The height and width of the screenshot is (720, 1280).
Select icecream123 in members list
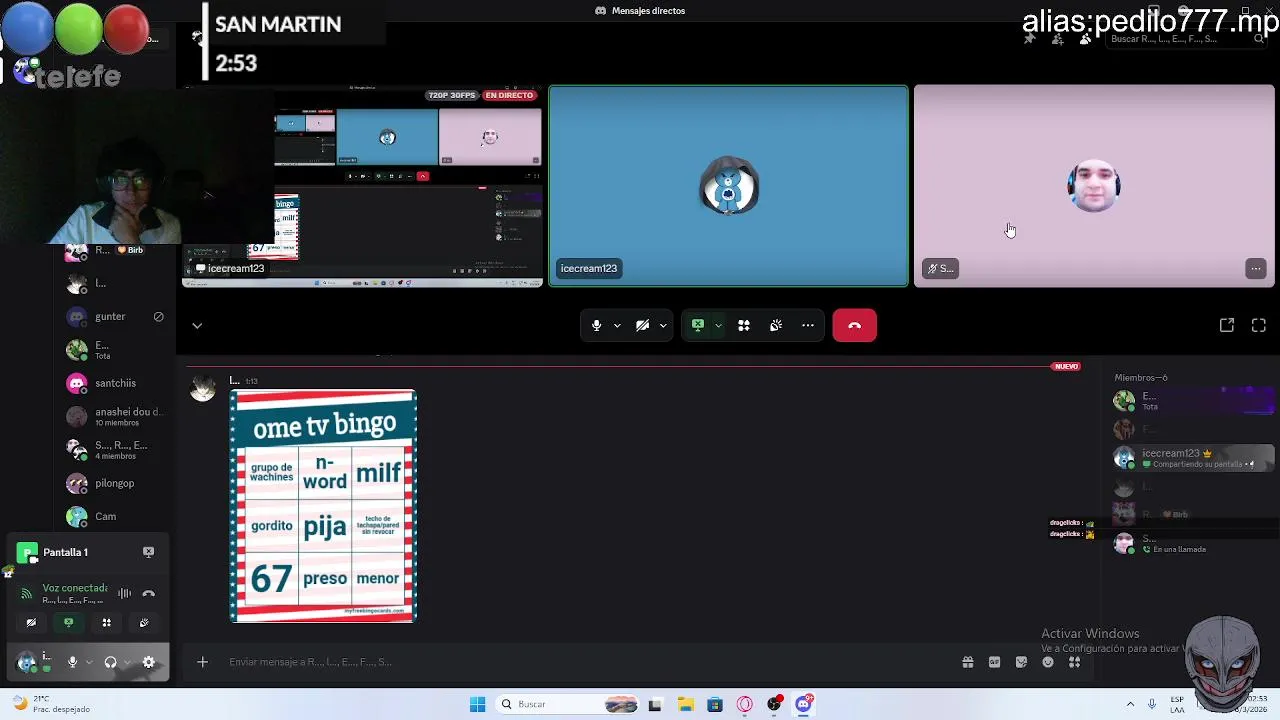pyautogui.click(x=1193, y=457)
